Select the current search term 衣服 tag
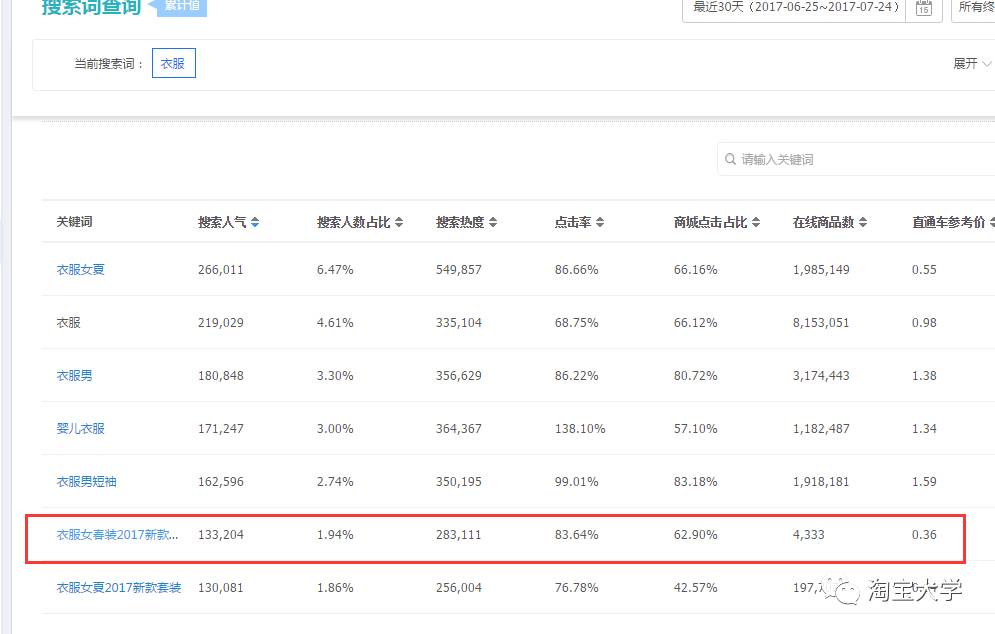 pyautogui.click(x=173, y=64)
